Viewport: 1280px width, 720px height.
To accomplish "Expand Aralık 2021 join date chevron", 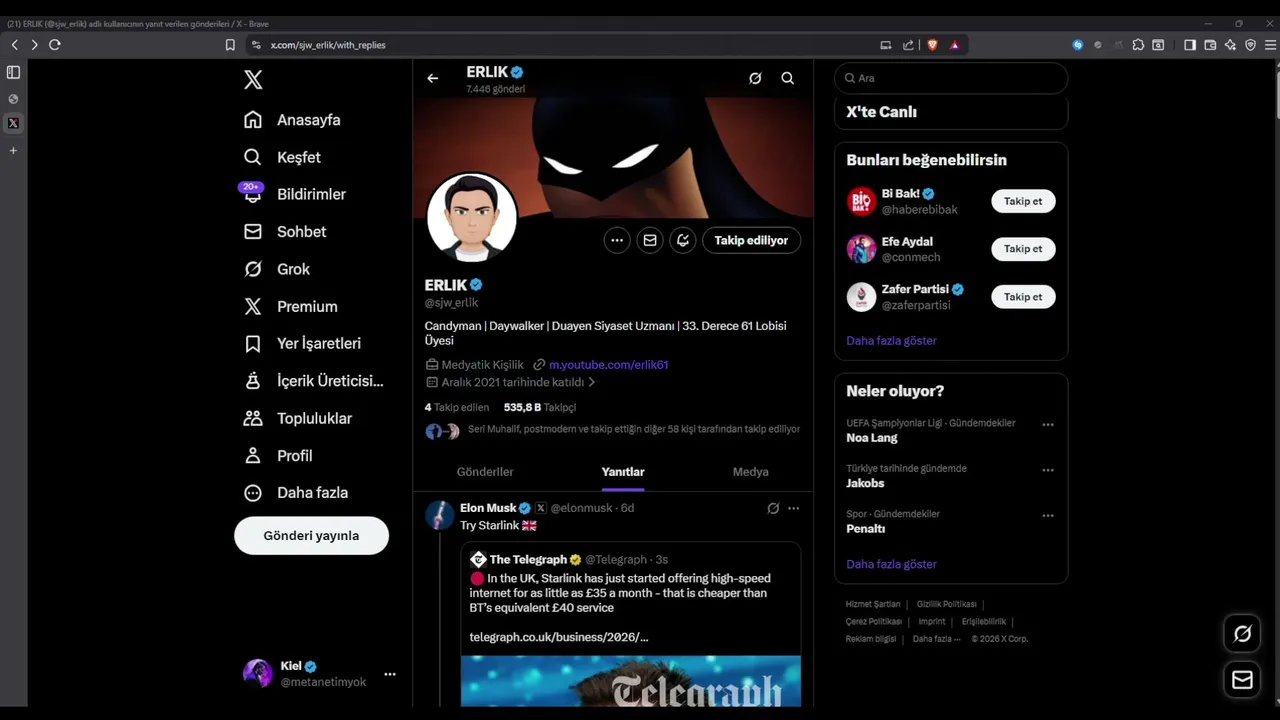I will [592, 382].
